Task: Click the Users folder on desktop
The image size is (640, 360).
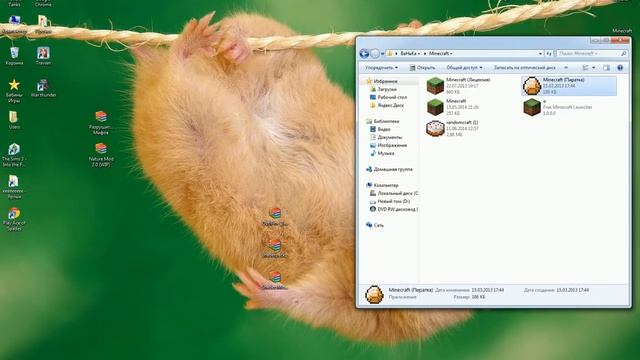Action: [14, 120]
